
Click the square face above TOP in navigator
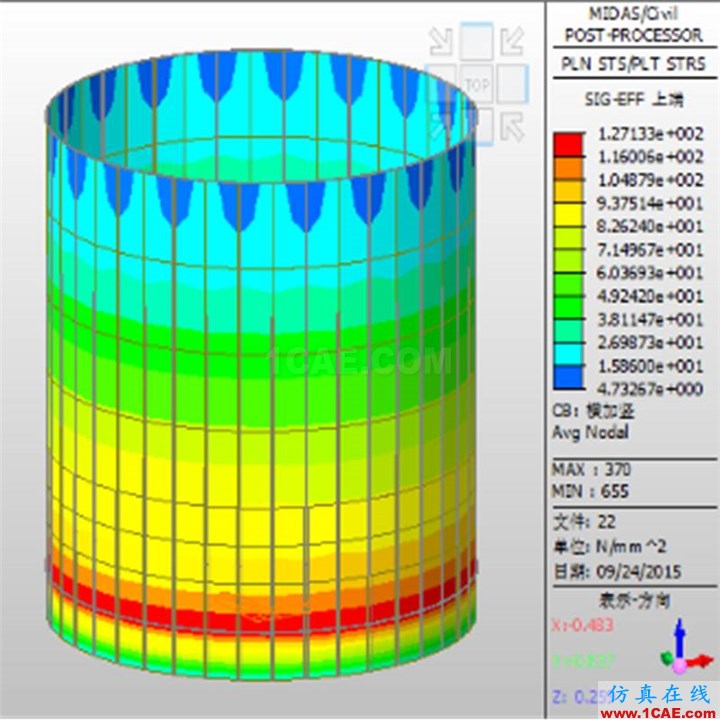click(477, 41)
